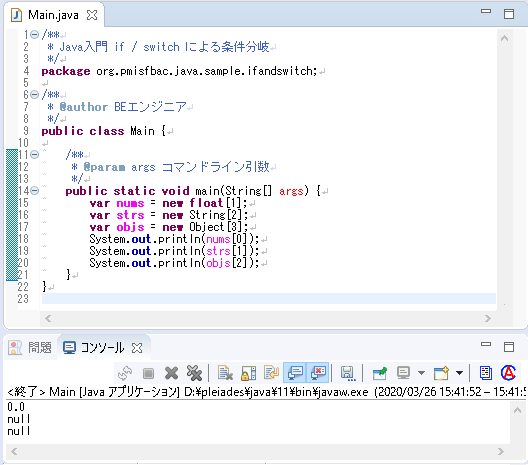528x465 pixels.
Task: Click the red A icon in console toolbar
Action: click(508, 373)
